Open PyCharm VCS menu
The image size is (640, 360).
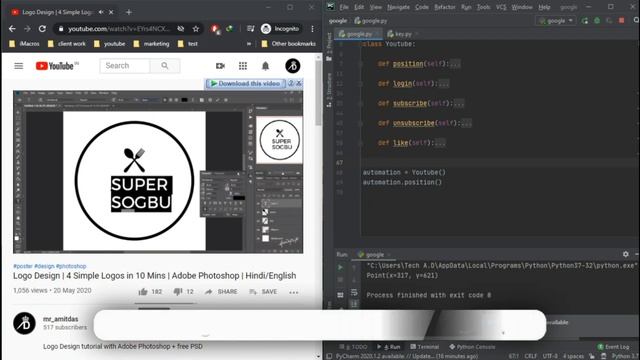point(501,7)
